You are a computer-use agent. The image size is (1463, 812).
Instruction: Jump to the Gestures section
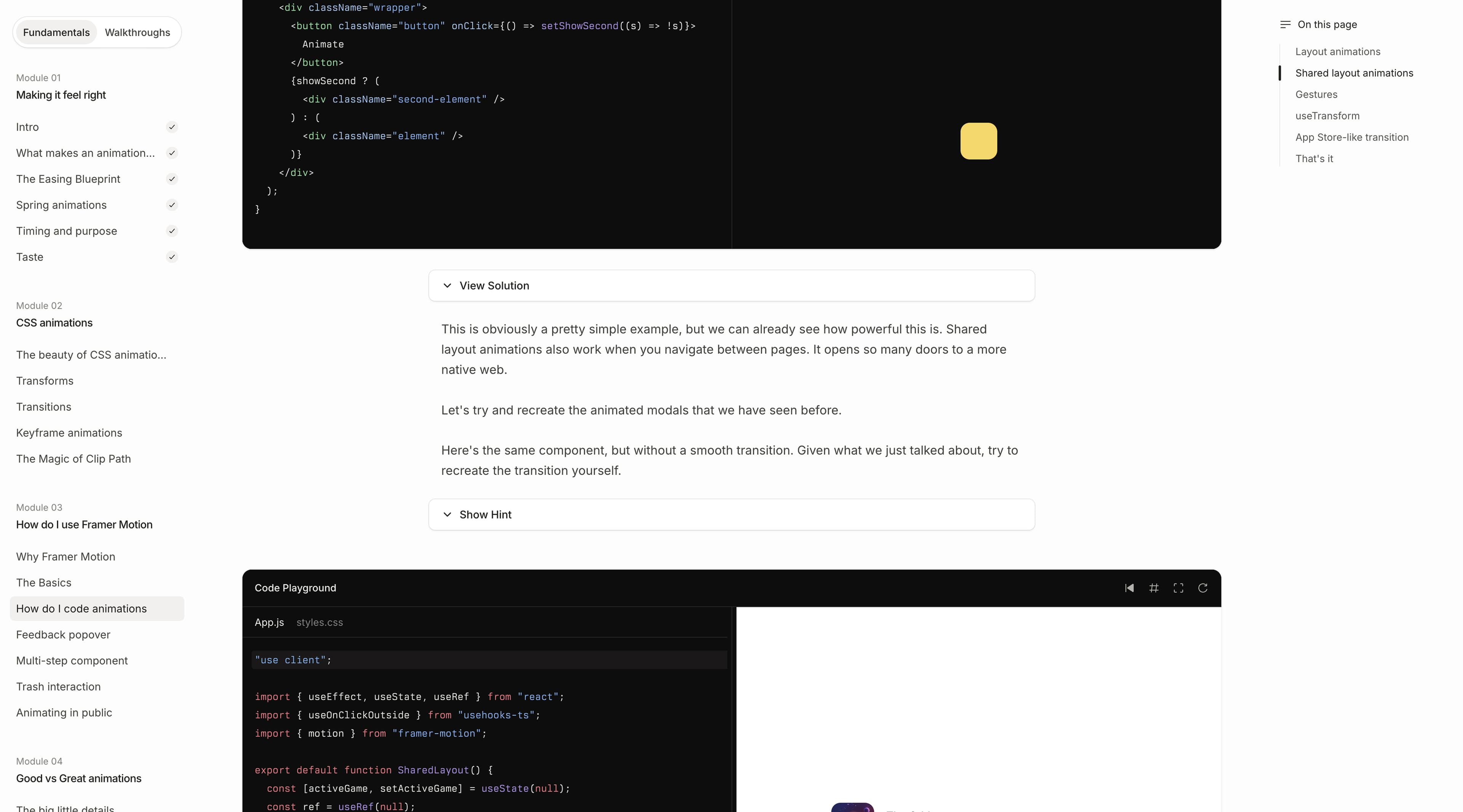[x=1316, y=94]
